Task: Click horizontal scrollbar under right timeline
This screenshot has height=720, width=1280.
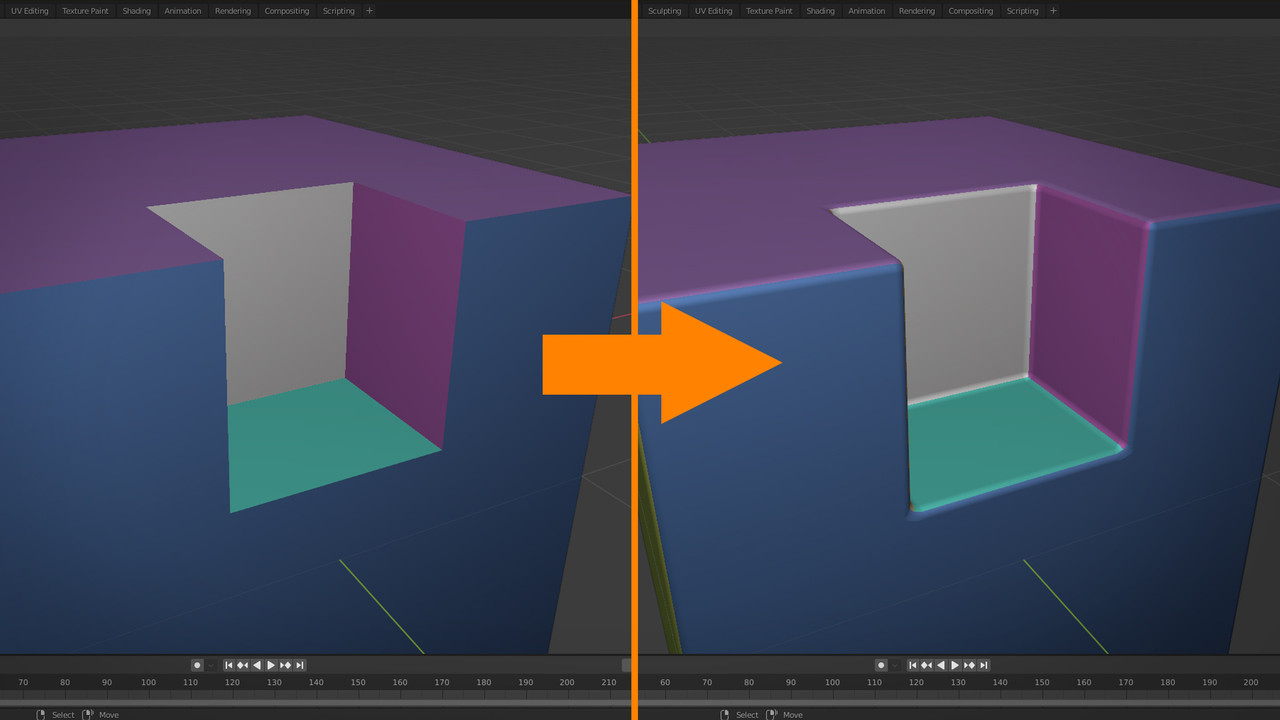Action: [959, 703]
